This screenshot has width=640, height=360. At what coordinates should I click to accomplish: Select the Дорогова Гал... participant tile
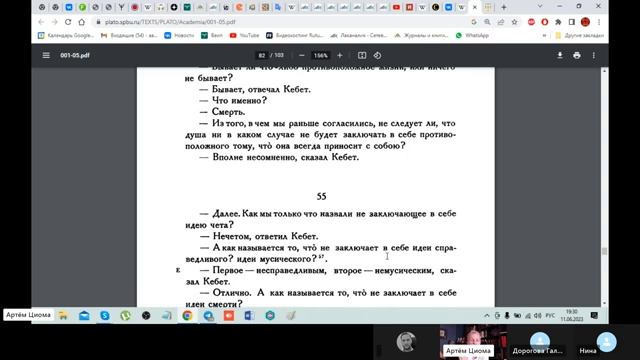pyautogui.click(x=540, y=342)
